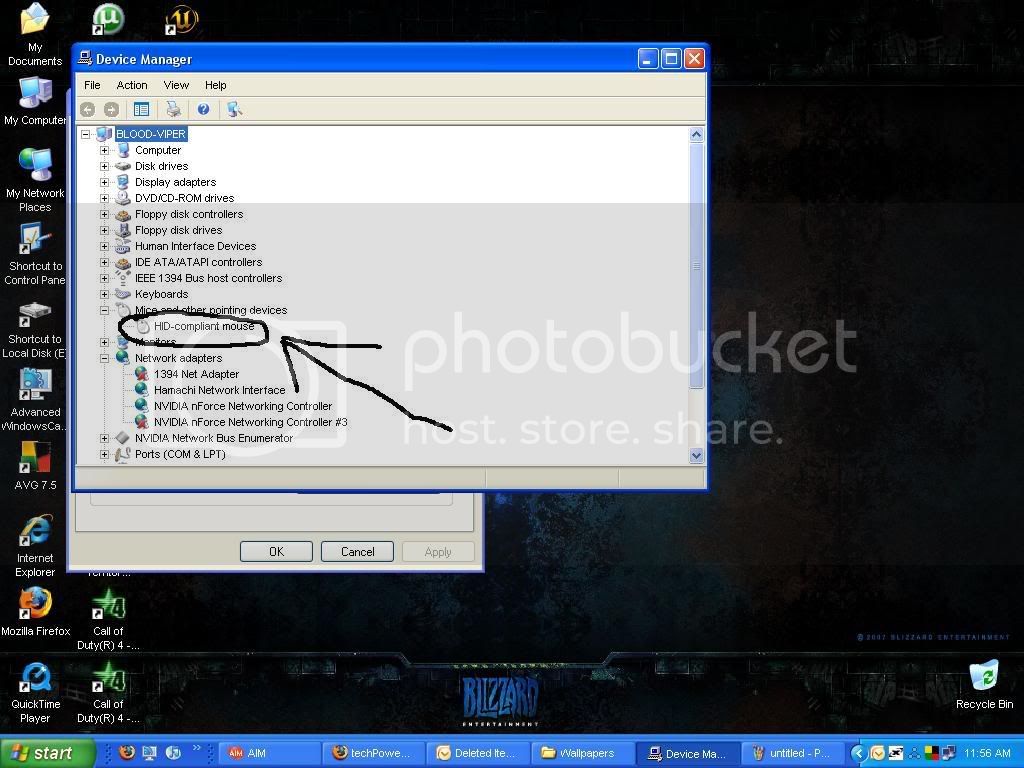
Task: Click Show Desktop icon in Quick Launch
Action: (150, 752)
